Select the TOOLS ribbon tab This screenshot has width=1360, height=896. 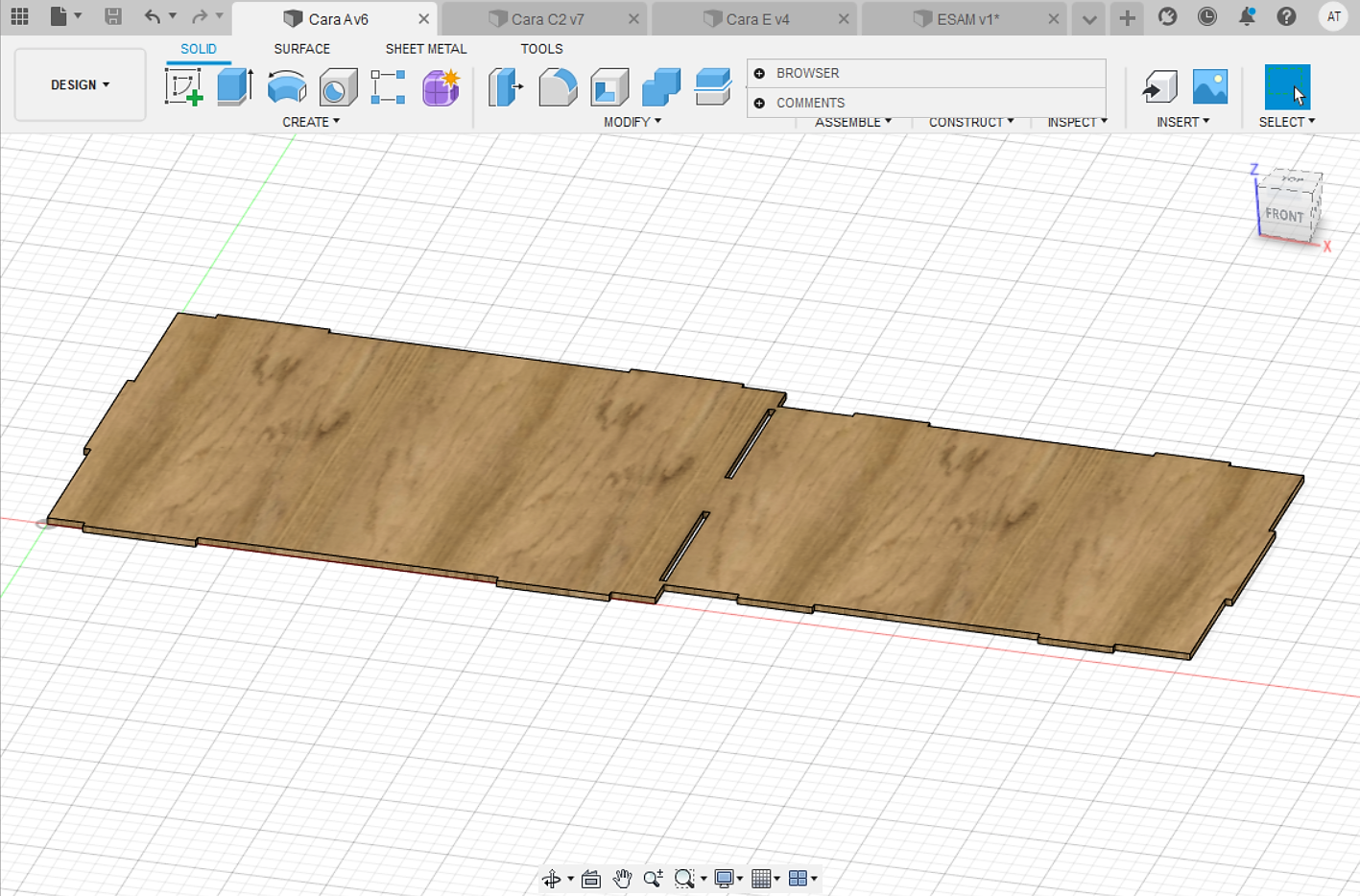541,49
